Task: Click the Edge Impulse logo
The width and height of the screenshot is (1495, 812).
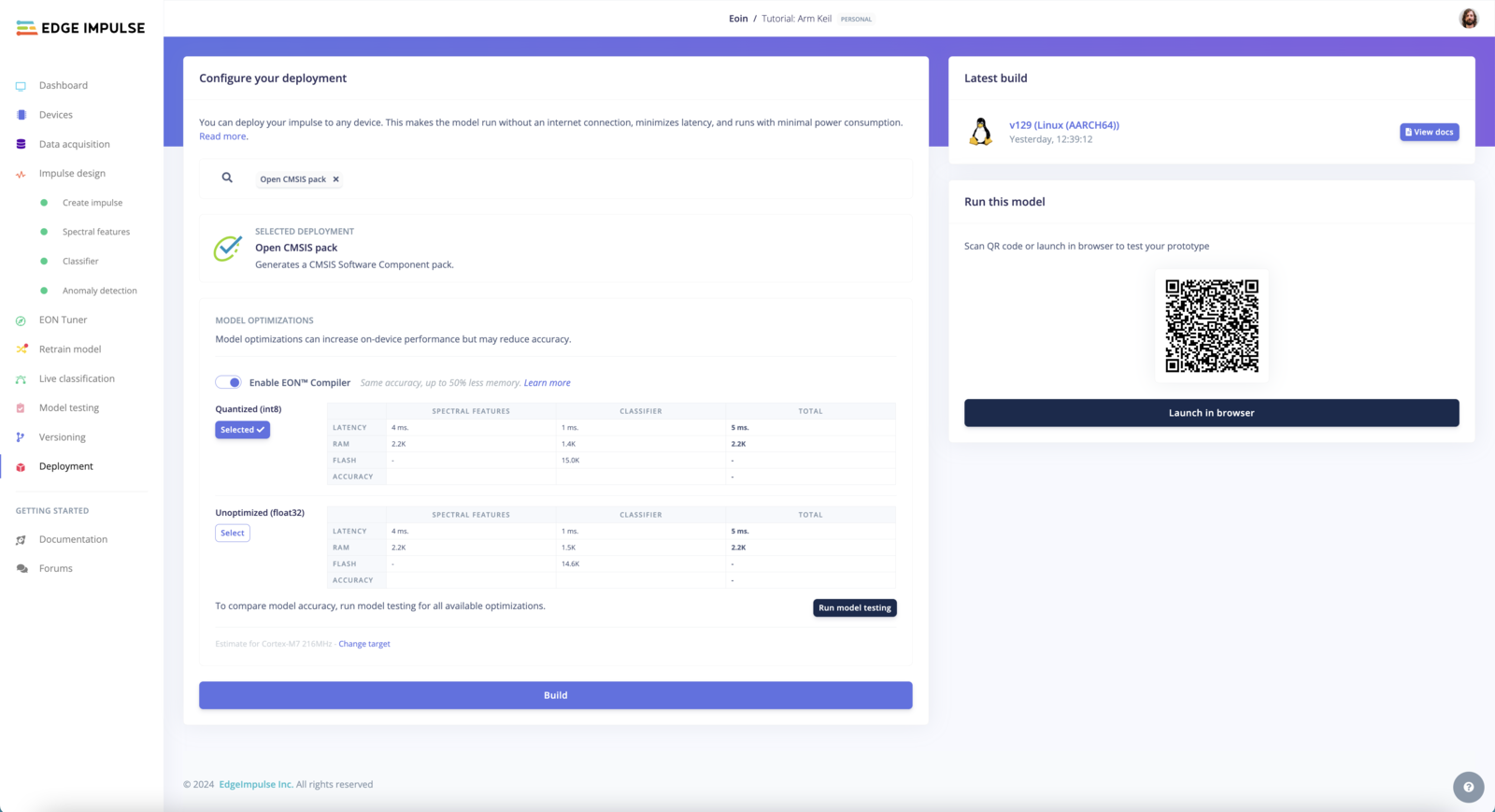Action: point(81,28)
